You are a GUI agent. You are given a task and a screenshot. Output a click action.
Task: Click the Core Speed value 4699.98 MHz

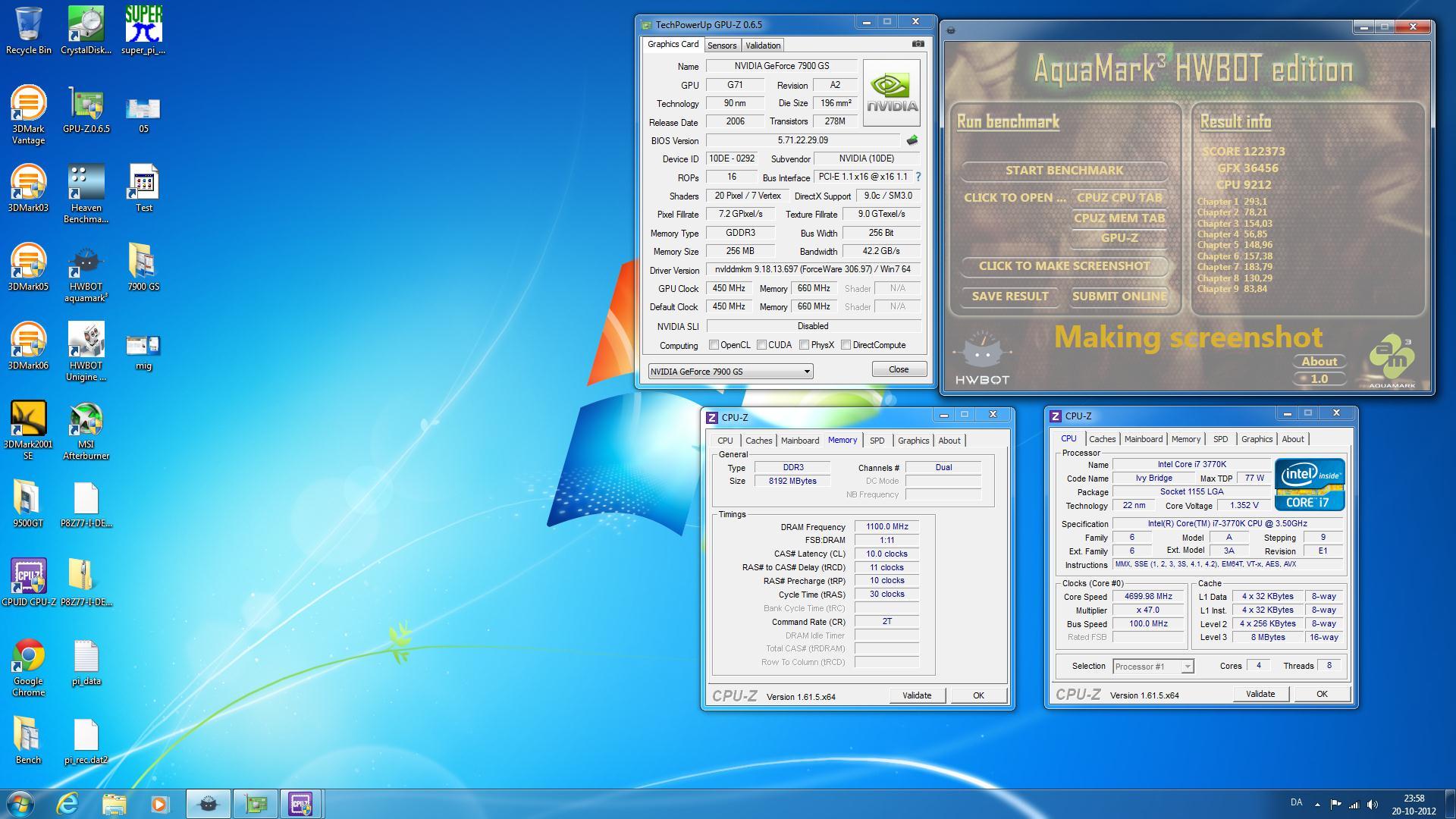click(1148, 596)
